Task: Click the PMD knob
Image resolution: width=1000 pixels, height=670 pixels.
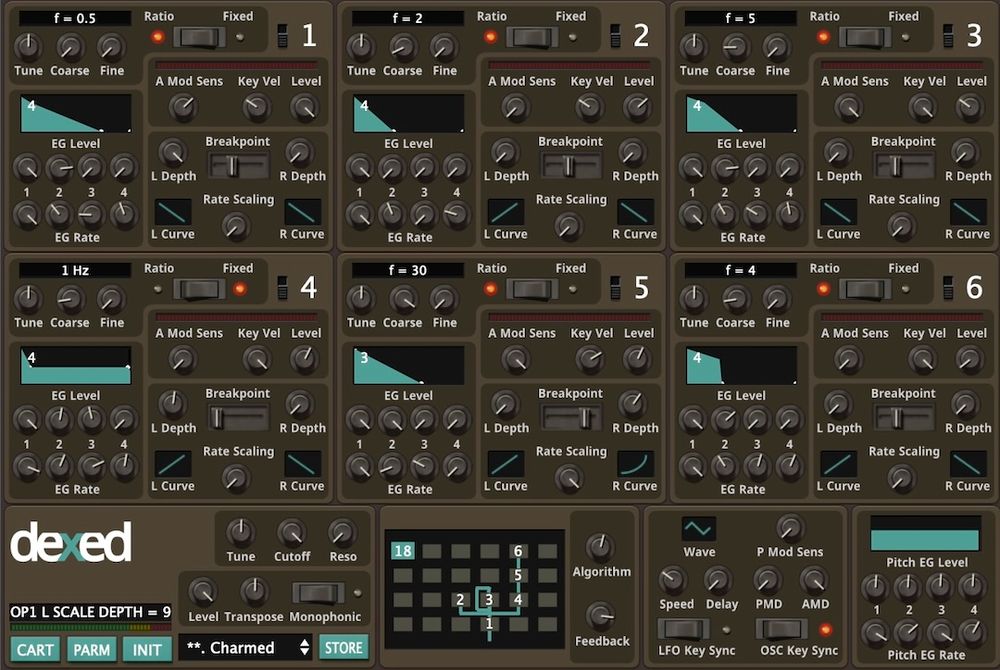Action: tap(767, 579)
